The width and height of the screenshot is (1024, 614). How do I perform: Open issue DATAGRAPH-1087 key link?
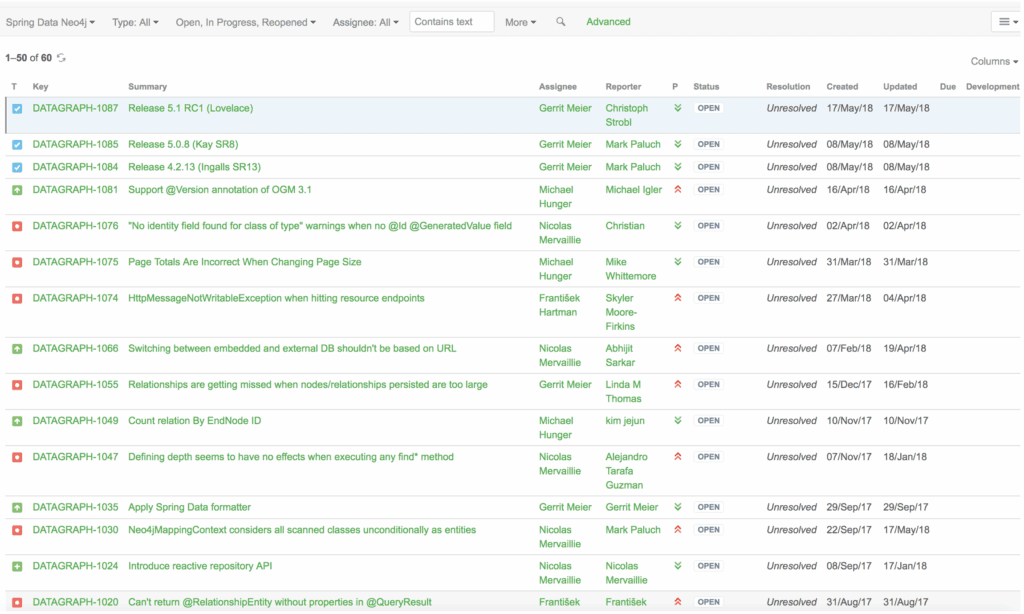[75, 108]
